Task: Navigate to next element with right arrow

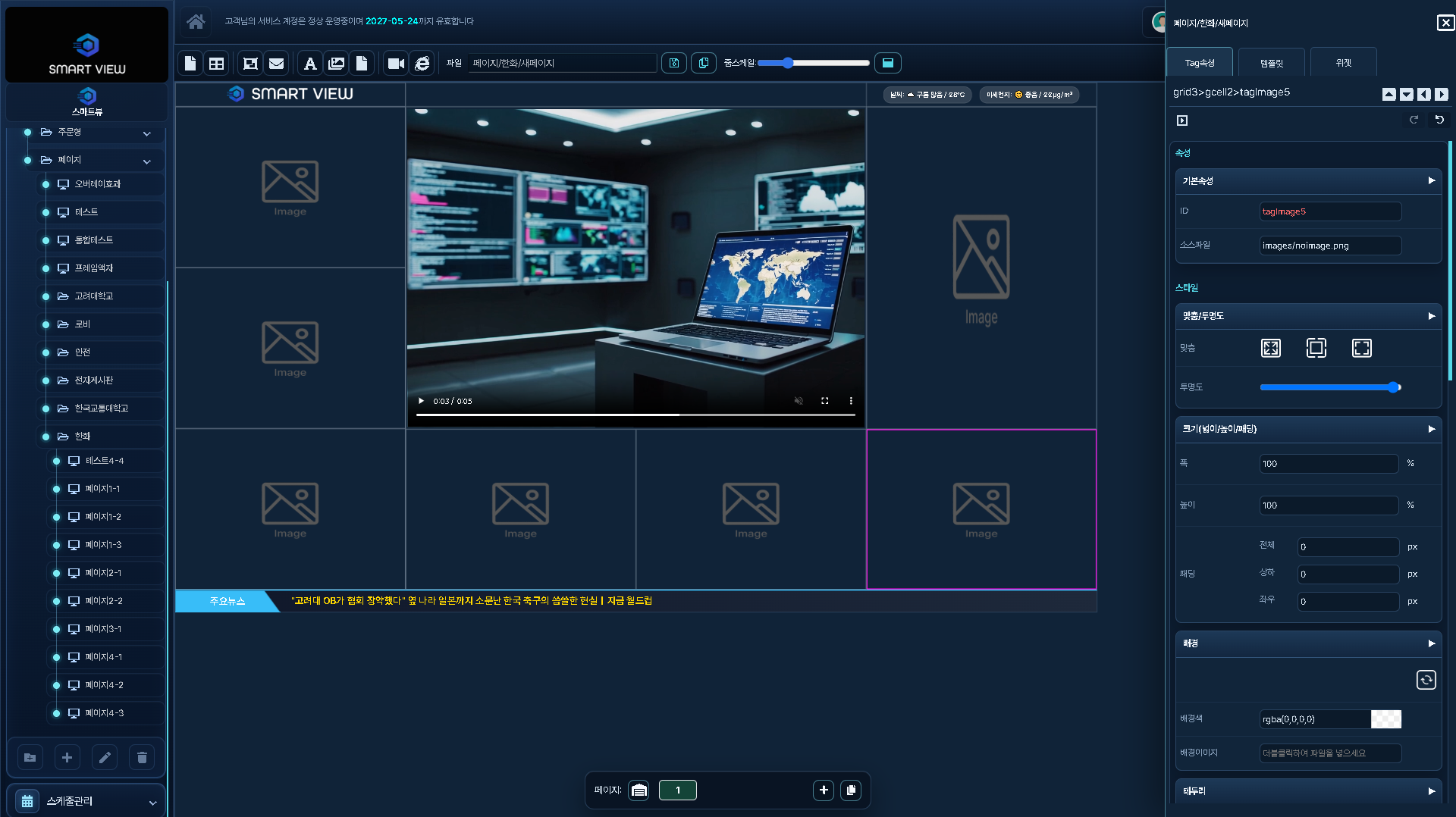Action: tap(1442, 95)
